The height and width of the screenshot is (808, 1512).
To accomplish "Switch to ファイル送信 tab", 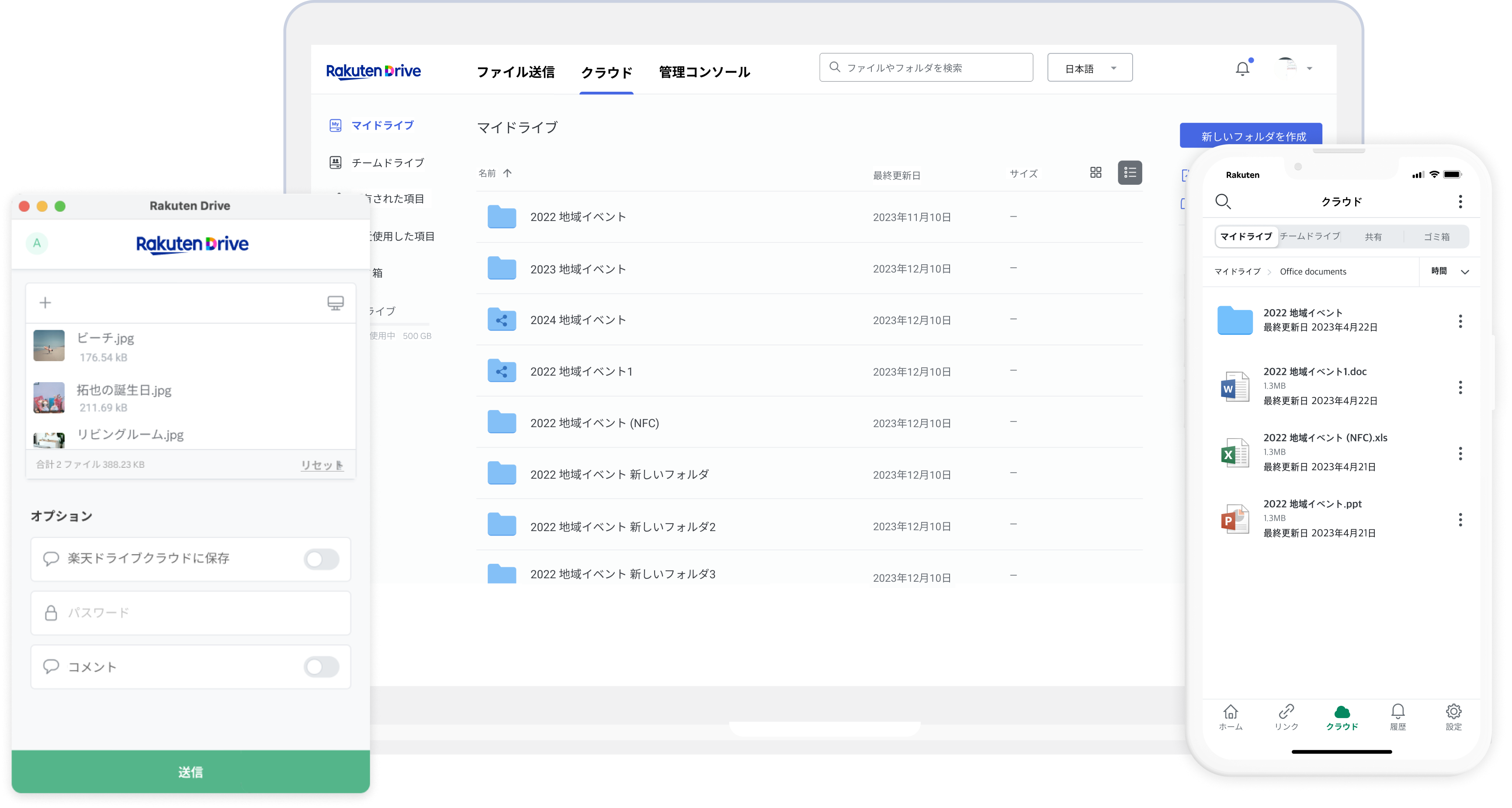I will coord(515,72).
